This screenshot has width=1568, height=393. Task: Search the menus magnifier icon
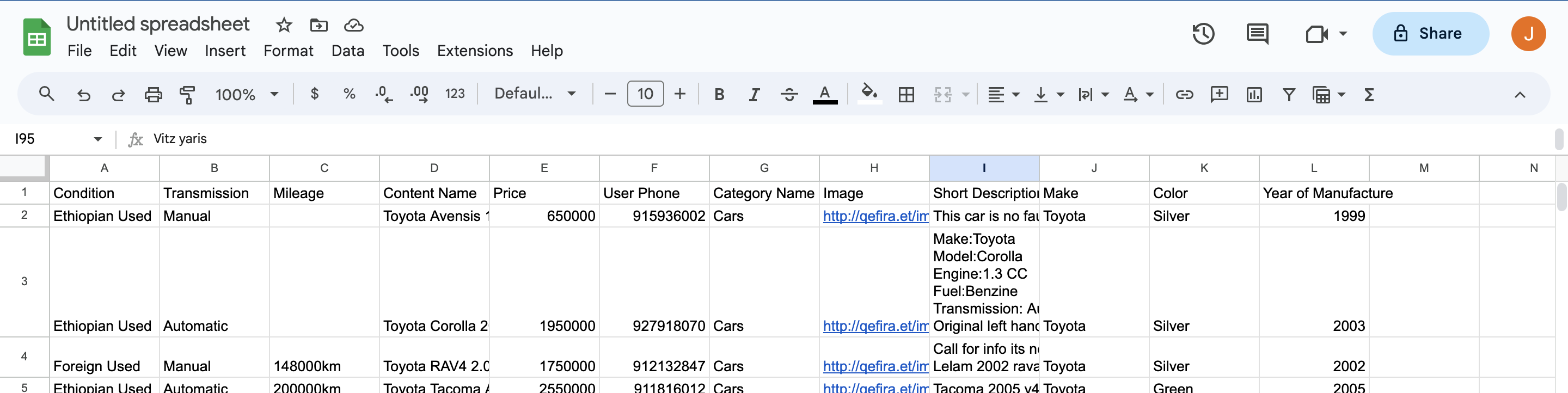click(46, 94)
